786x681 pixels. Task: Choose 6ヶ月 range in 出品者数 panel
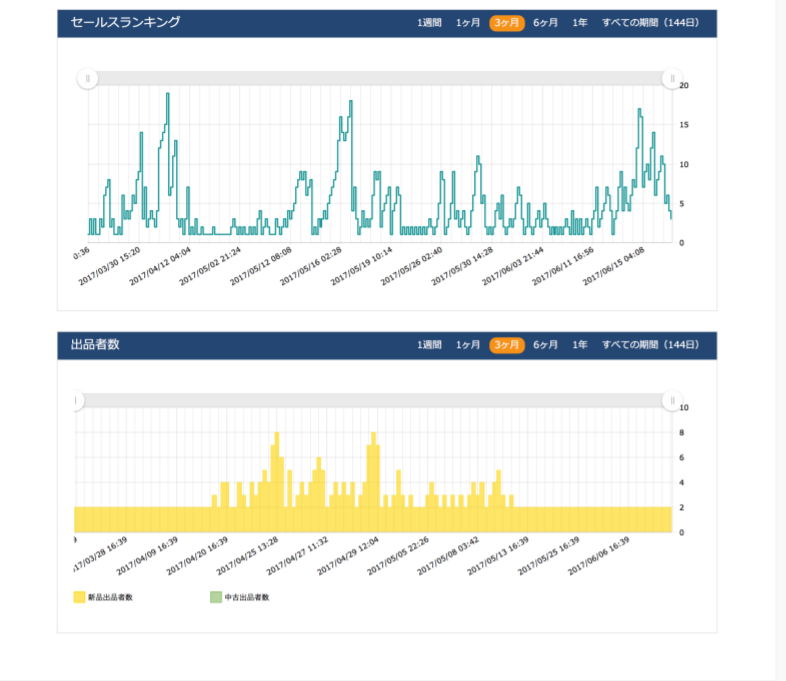[x=546, y=345]
